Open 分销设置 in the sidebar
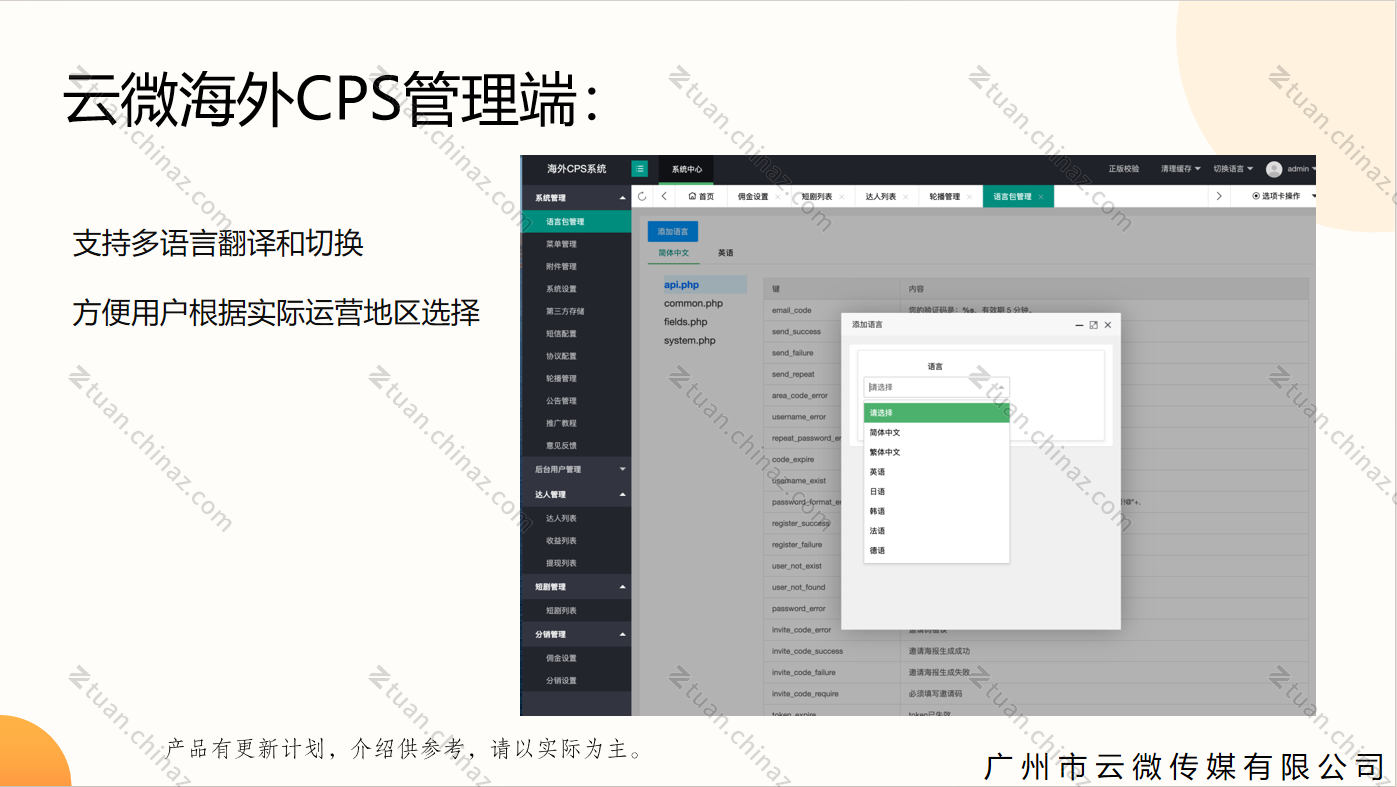 click(577, 681)
